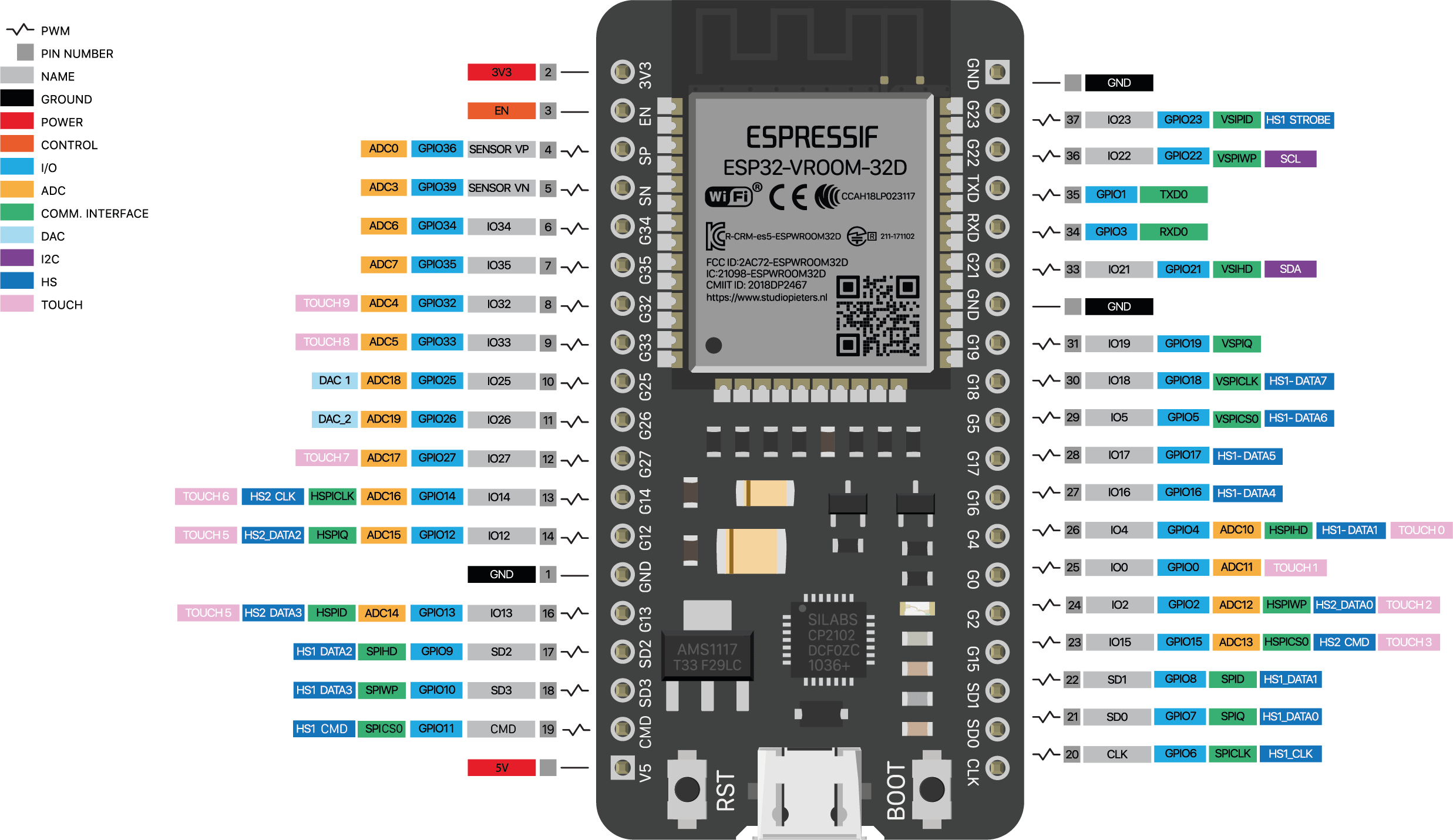
Task: Click the Wi-Fi logo on the module shield
Action: pyautogui.click(x=730, y=197)
